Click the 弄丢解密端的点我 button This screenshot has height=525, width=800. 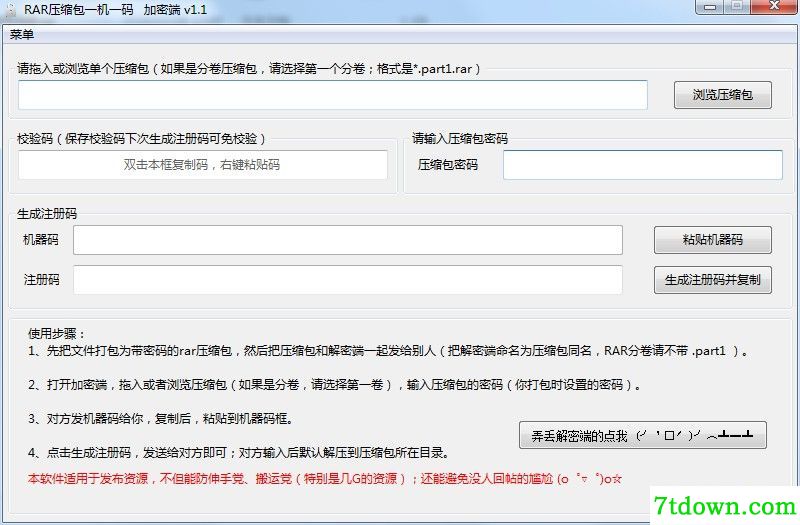(642, 435)
